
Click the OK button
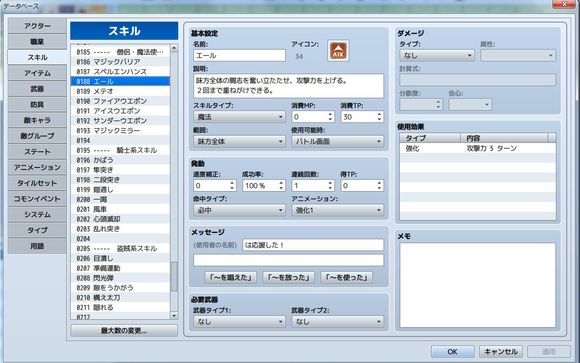coord(452,352)
